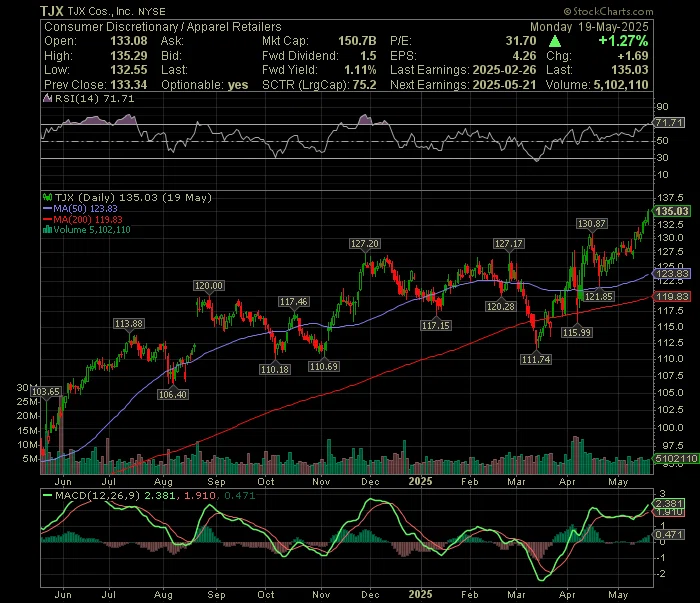Click the 115.99 April low label
Screen dimensions: 700x603
point(577,332)
